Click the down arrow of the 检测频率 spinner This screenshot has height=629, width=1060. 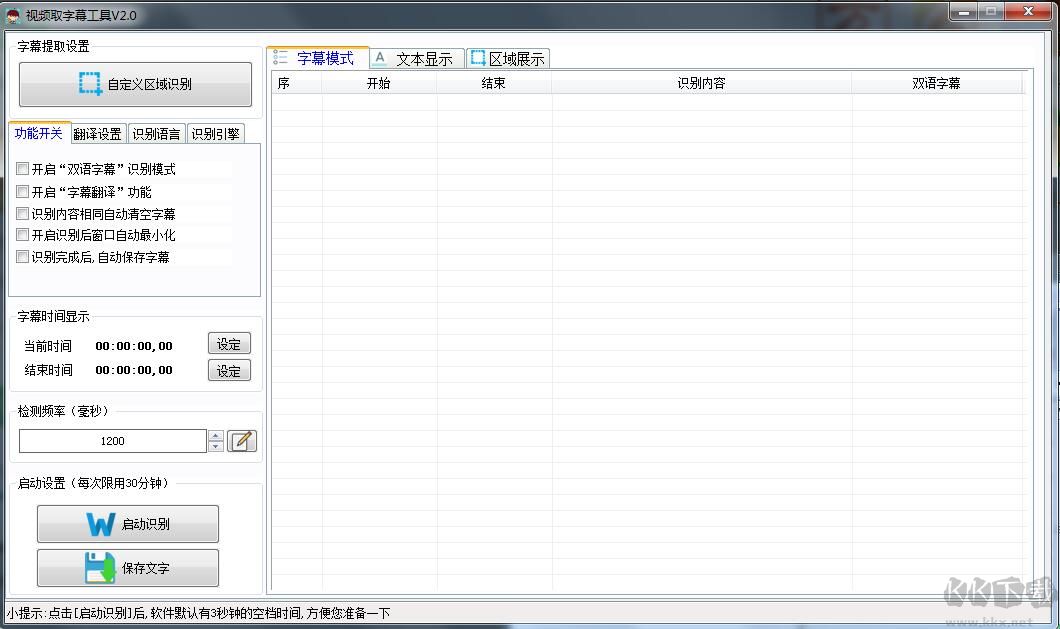click(216, 446)
